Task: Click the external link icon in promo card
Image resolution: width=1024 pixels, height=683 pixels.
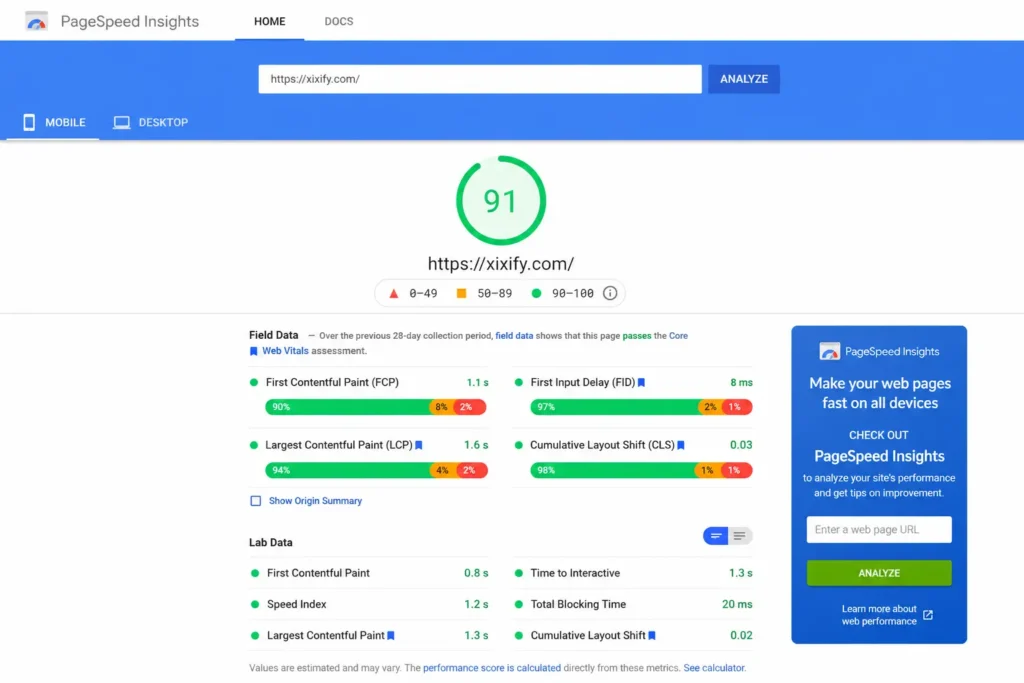Action: pyautogui.click(x=928, y=615)
